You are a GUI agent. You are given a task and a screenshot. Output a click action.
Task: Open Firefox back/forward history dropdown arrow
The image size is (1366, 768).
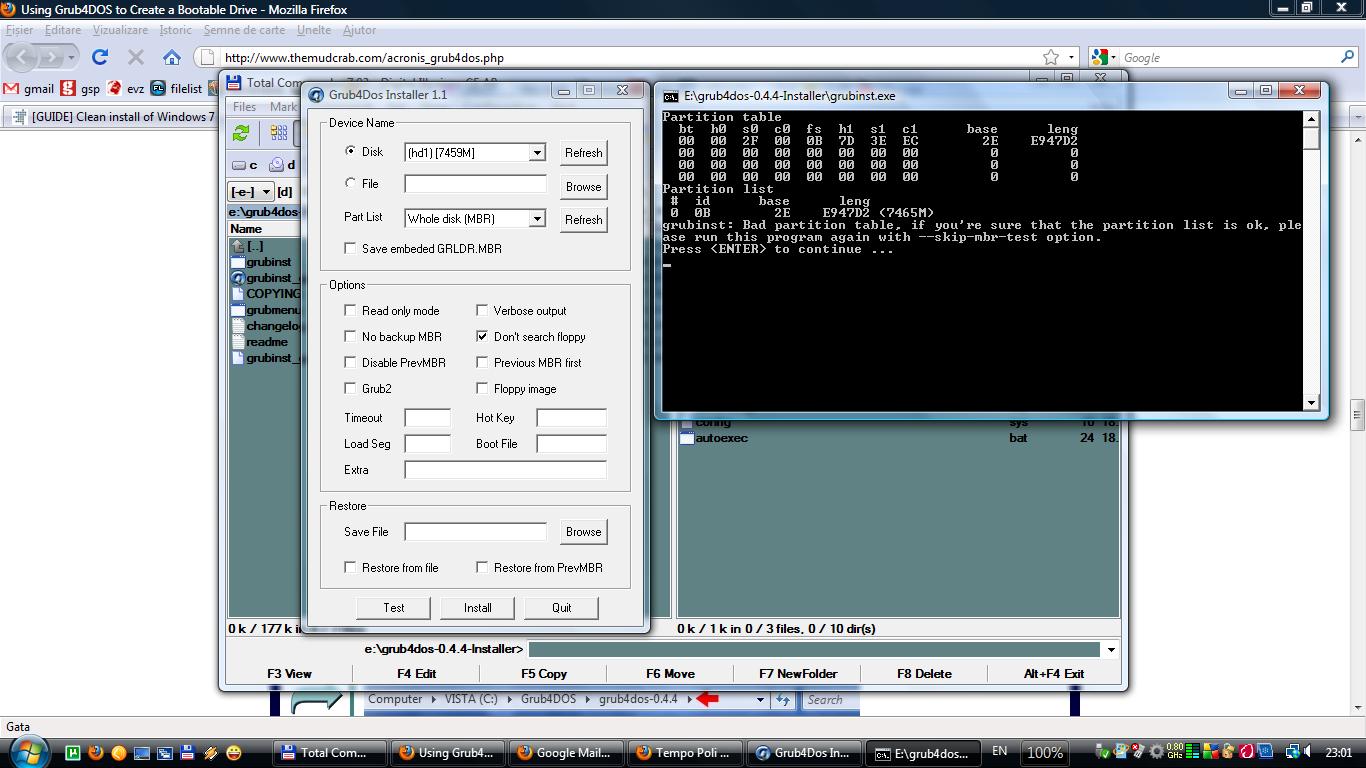click(x=71, y=57)
